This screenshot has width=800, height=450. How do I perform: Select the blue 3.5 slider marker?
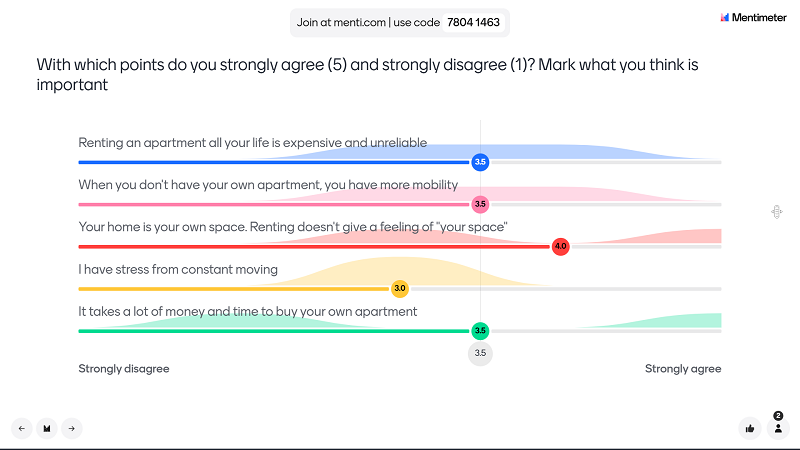[480, 162]
